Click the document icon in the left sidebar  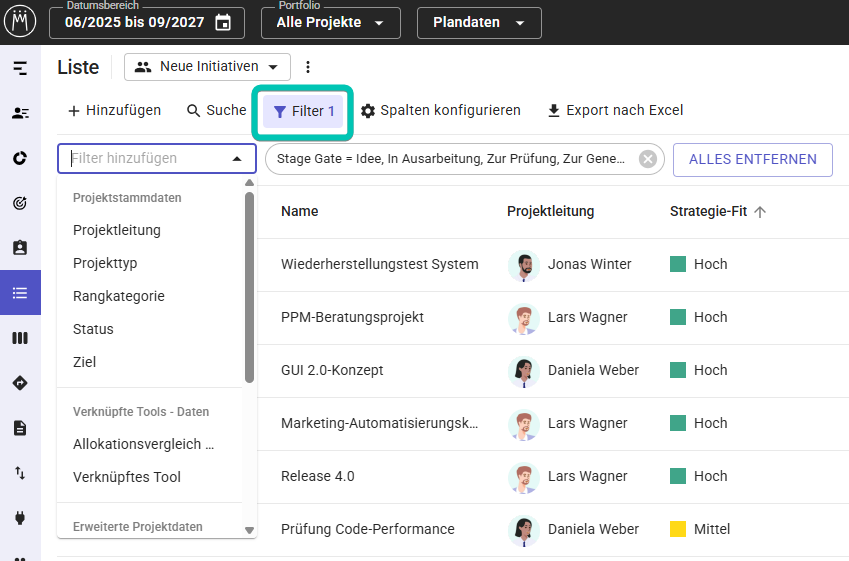click(20, 428)
